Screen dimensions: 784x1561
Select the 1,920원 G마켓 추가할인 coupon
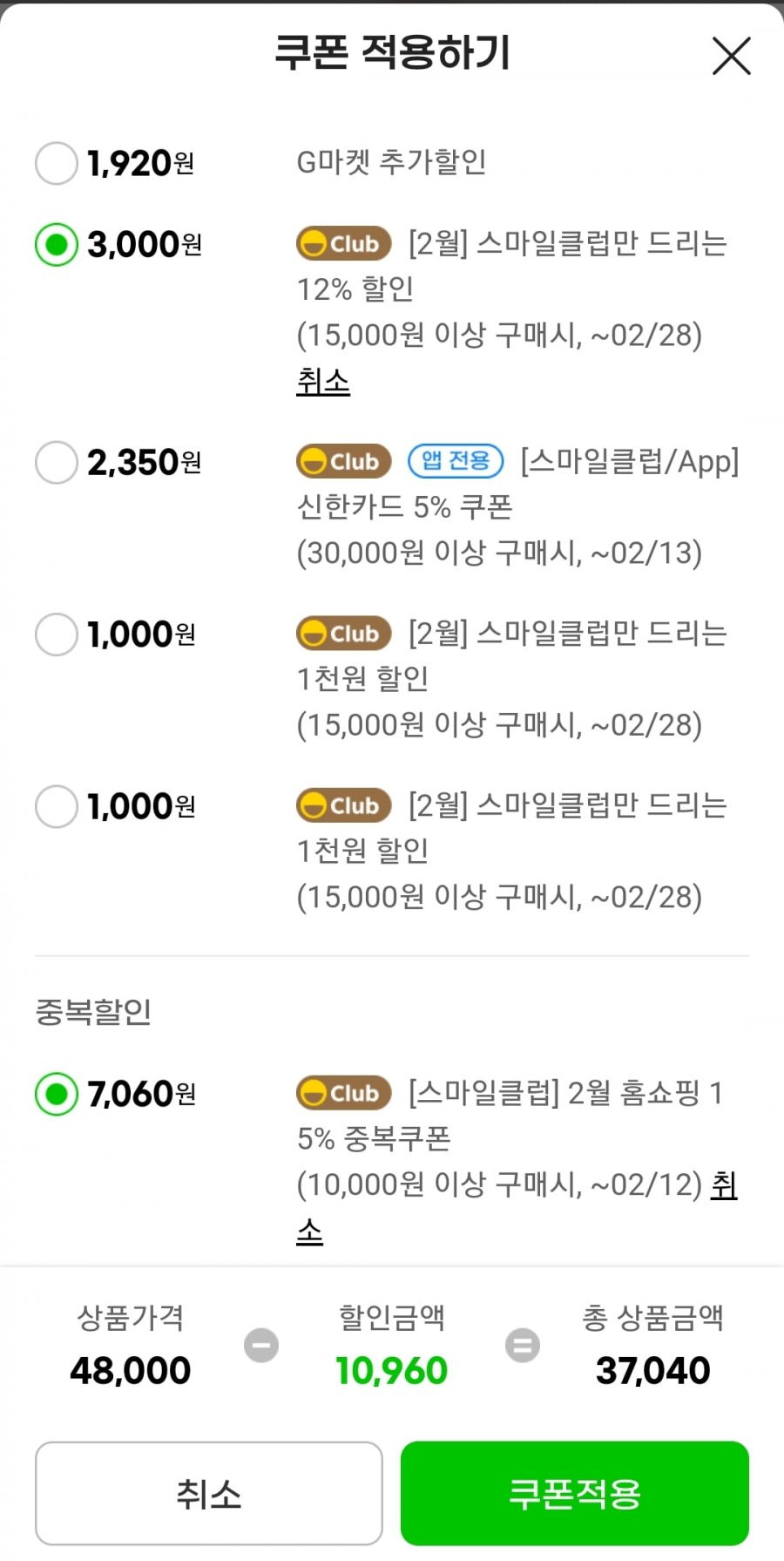pos(57,163)
